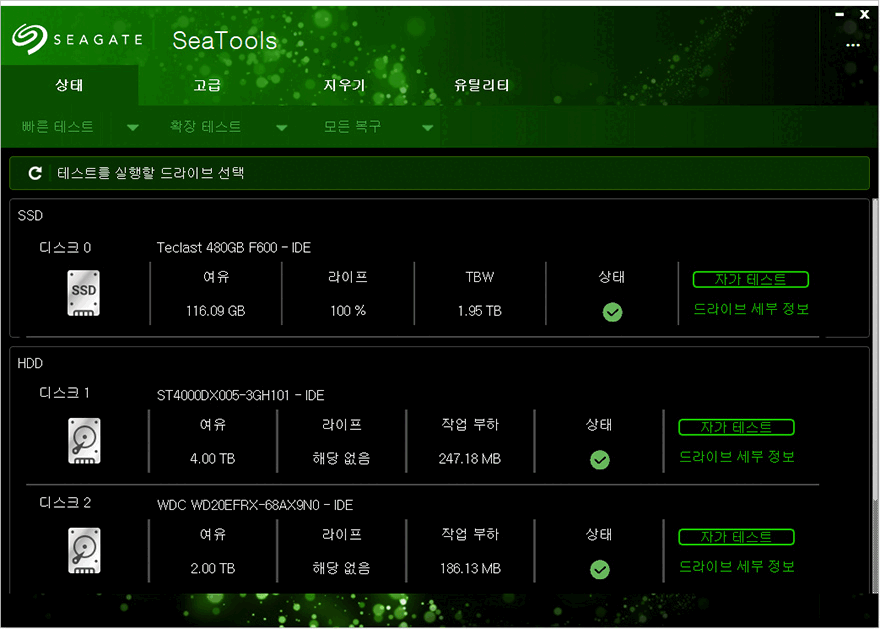
Task: Click the Seagate logo icon
Action: pos(30,39)
